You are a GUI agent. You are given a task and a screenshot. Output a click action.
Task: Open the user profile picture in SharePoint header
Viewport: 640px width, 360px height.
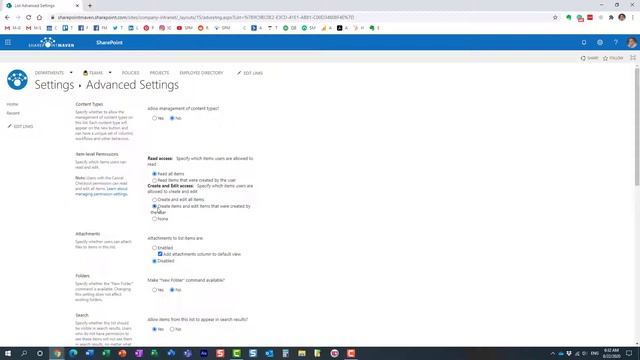(632, 42)
